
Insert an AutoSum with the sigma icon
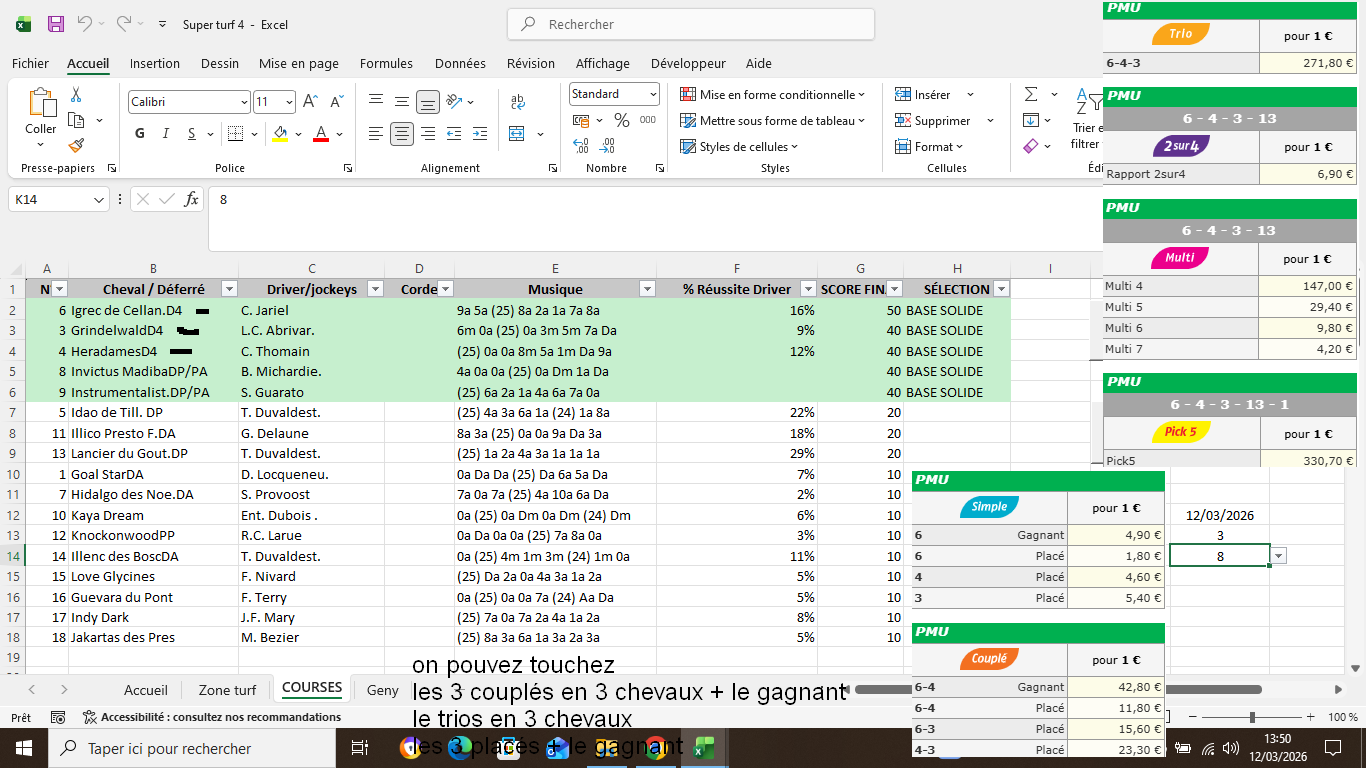pyautogui.click(x=1031, y=94)
